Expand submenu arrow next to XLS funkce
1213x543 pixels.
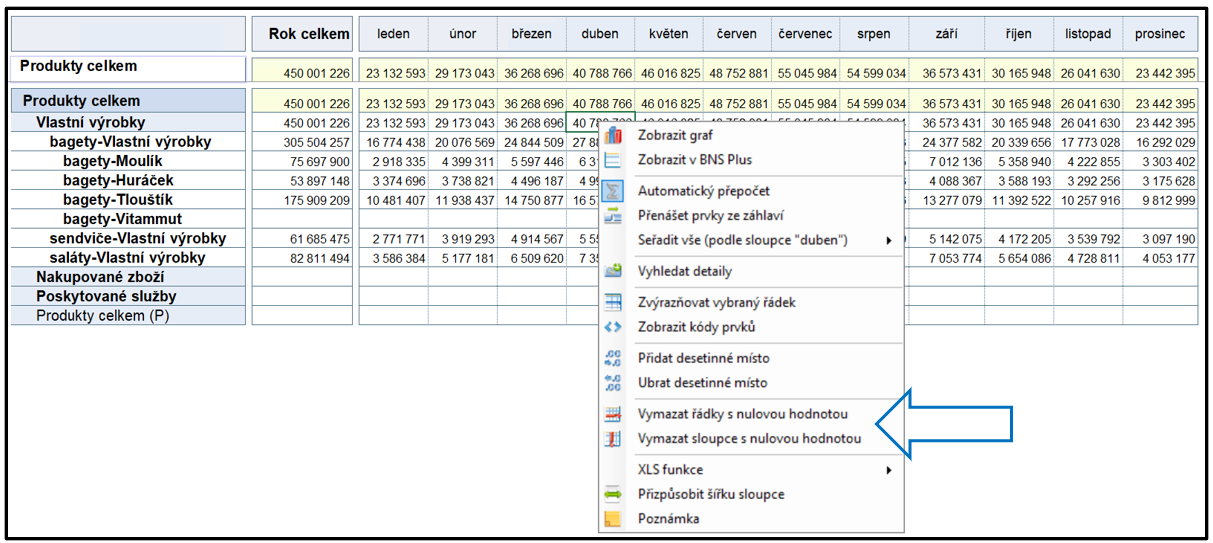click(x=889, y=470)
